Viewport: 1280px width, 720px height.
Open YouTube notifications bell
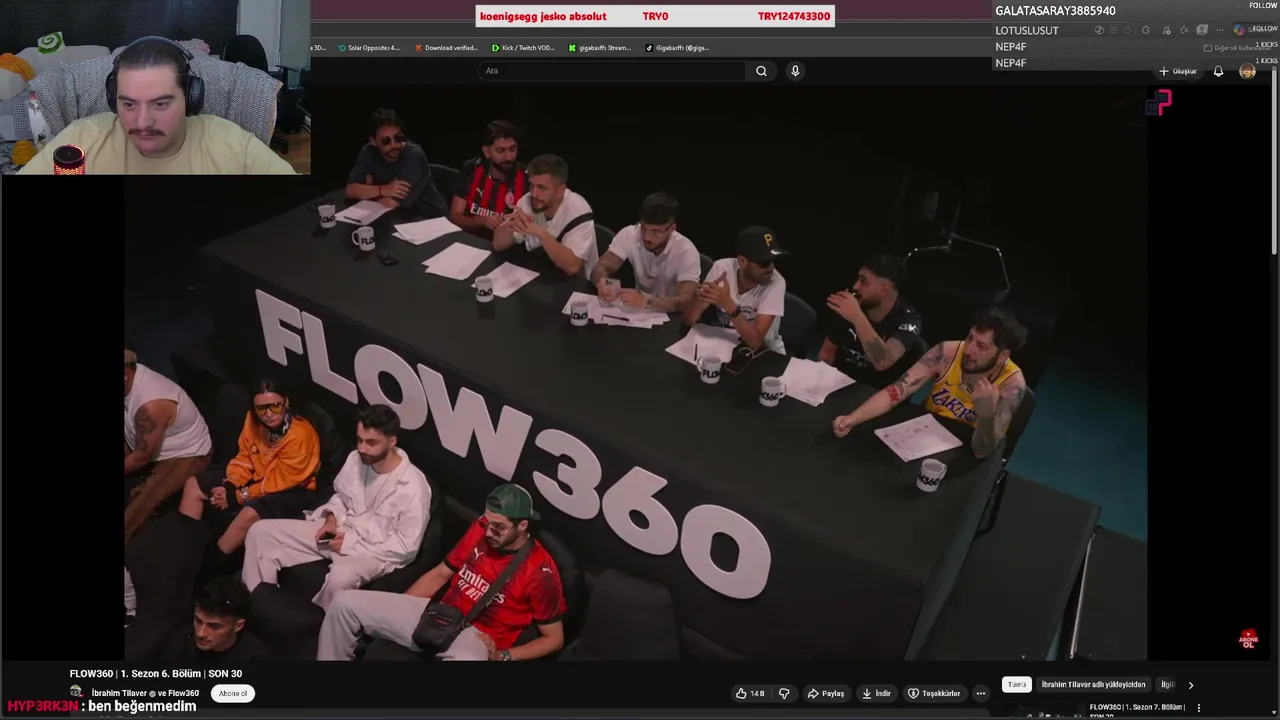pyautogui.click(x=1218, y=71)
